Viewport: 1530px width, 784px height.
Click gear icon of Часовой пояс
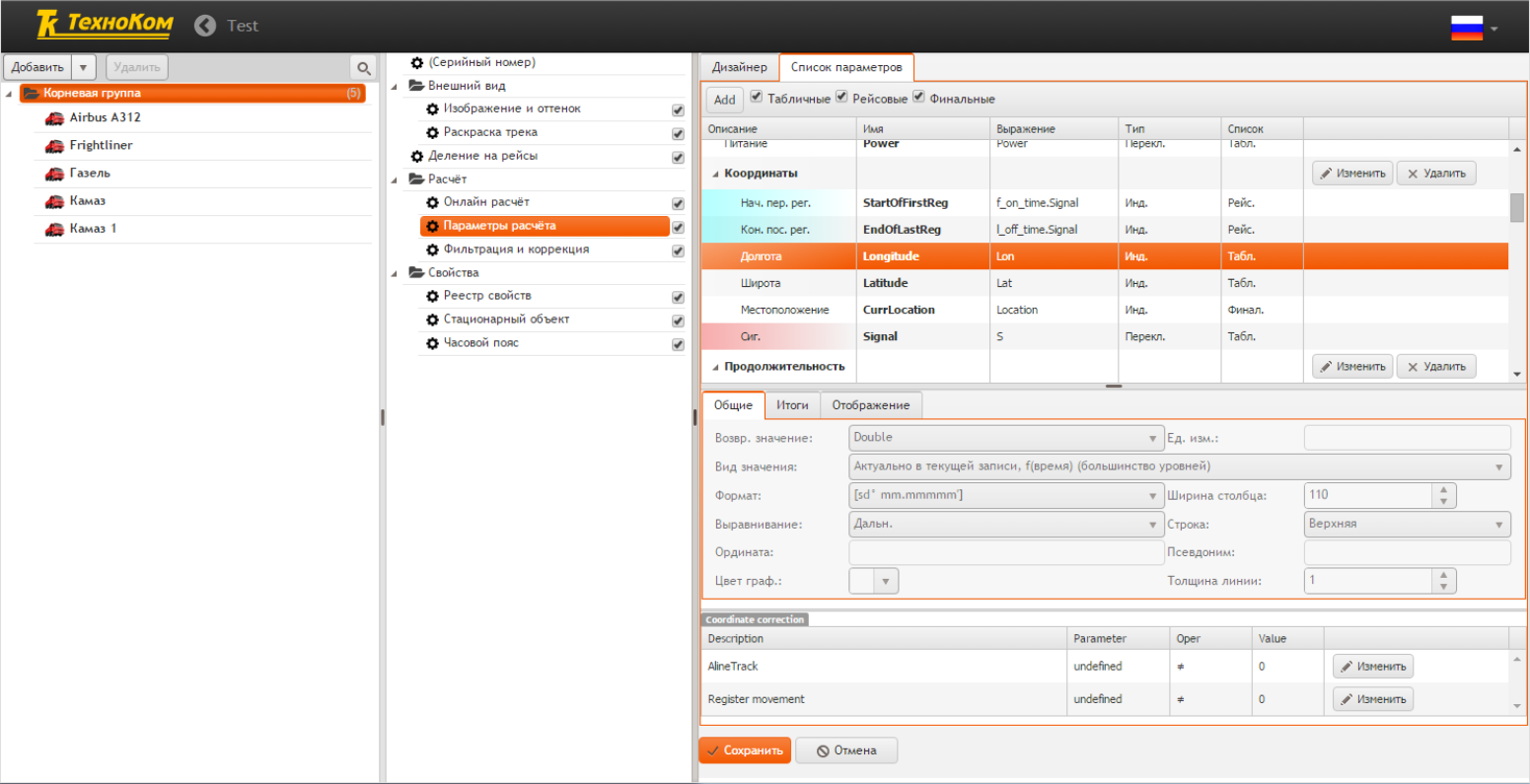pos(432,343)
